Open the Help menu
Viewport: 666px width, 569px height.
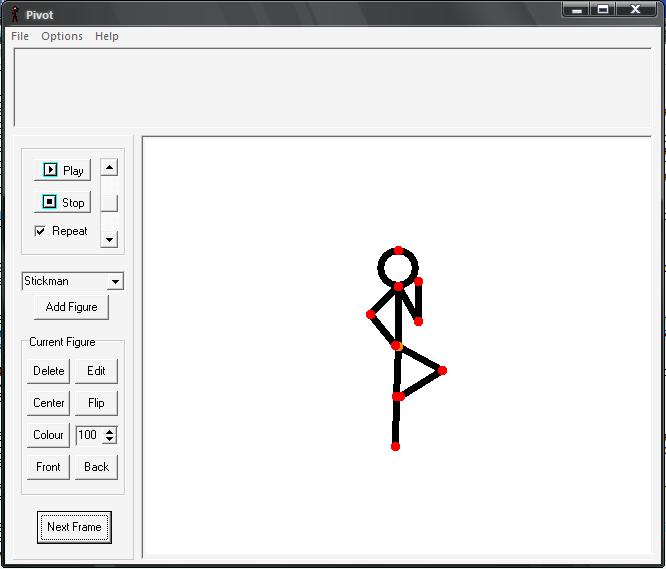tap(107, 36)
